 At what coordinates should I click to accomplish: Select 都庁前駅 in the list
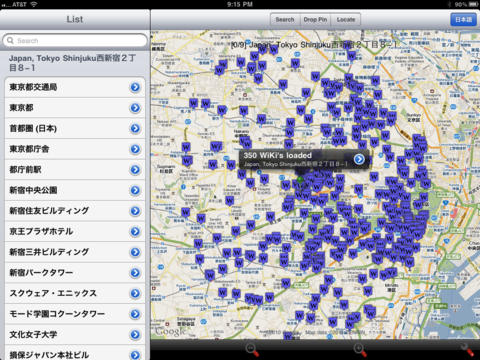tap(75, 170)
